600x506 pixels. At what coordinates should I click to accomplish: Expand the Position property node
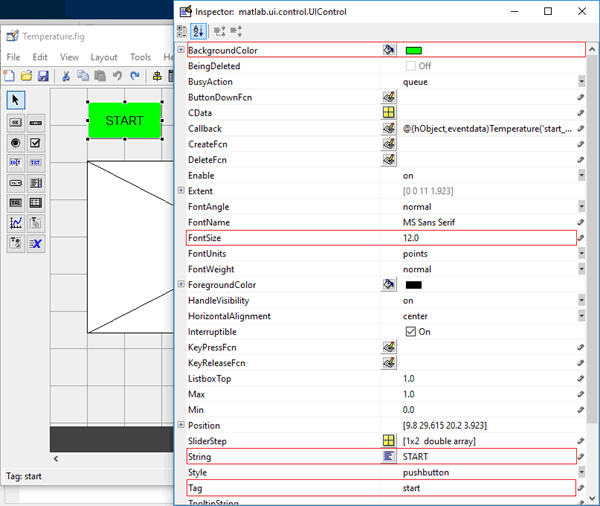pos(181,424)
